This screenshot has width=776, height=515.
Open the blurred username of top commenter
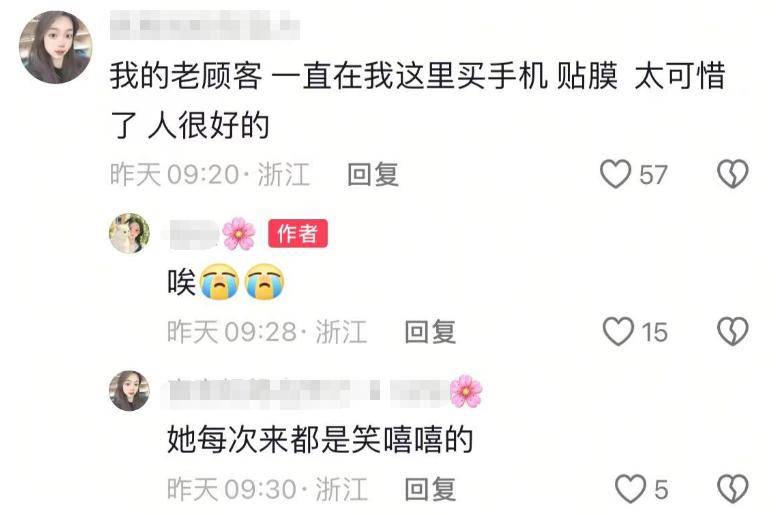[204, 25]
